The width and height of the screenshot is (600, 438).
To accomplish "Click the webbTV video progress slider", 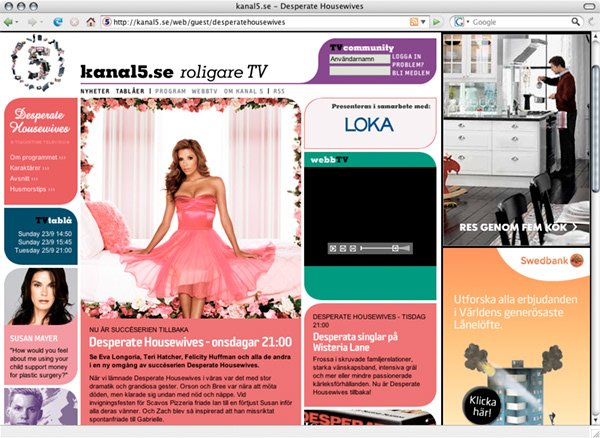I will [x=379, y=248].
